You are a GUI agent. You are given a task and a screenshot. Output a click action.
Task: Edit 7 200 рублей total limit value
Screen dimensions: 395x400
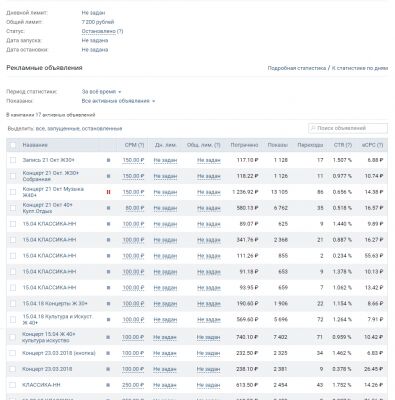click(98, 22)
